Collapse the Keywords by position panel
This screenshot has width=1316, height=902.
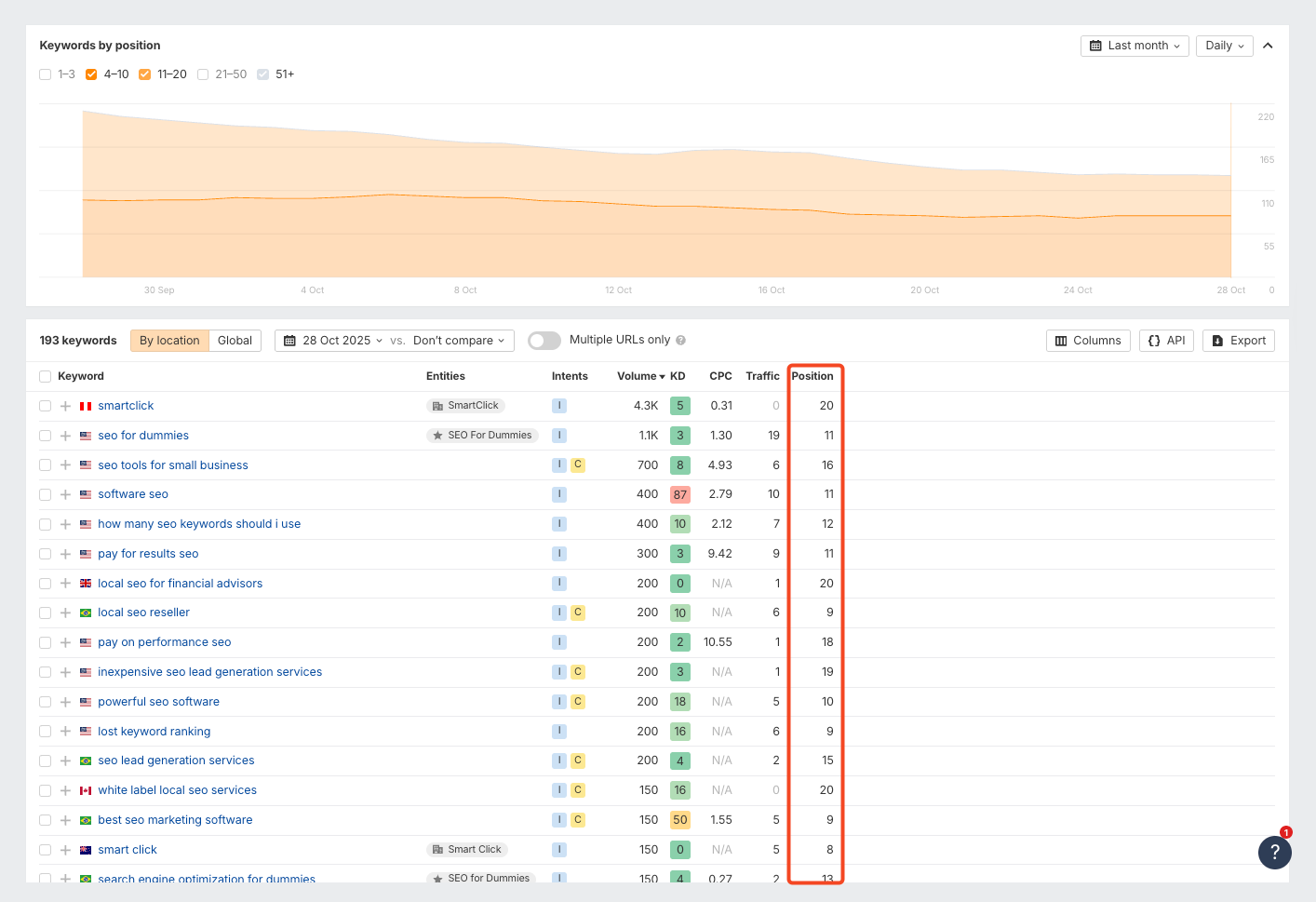1268,46
